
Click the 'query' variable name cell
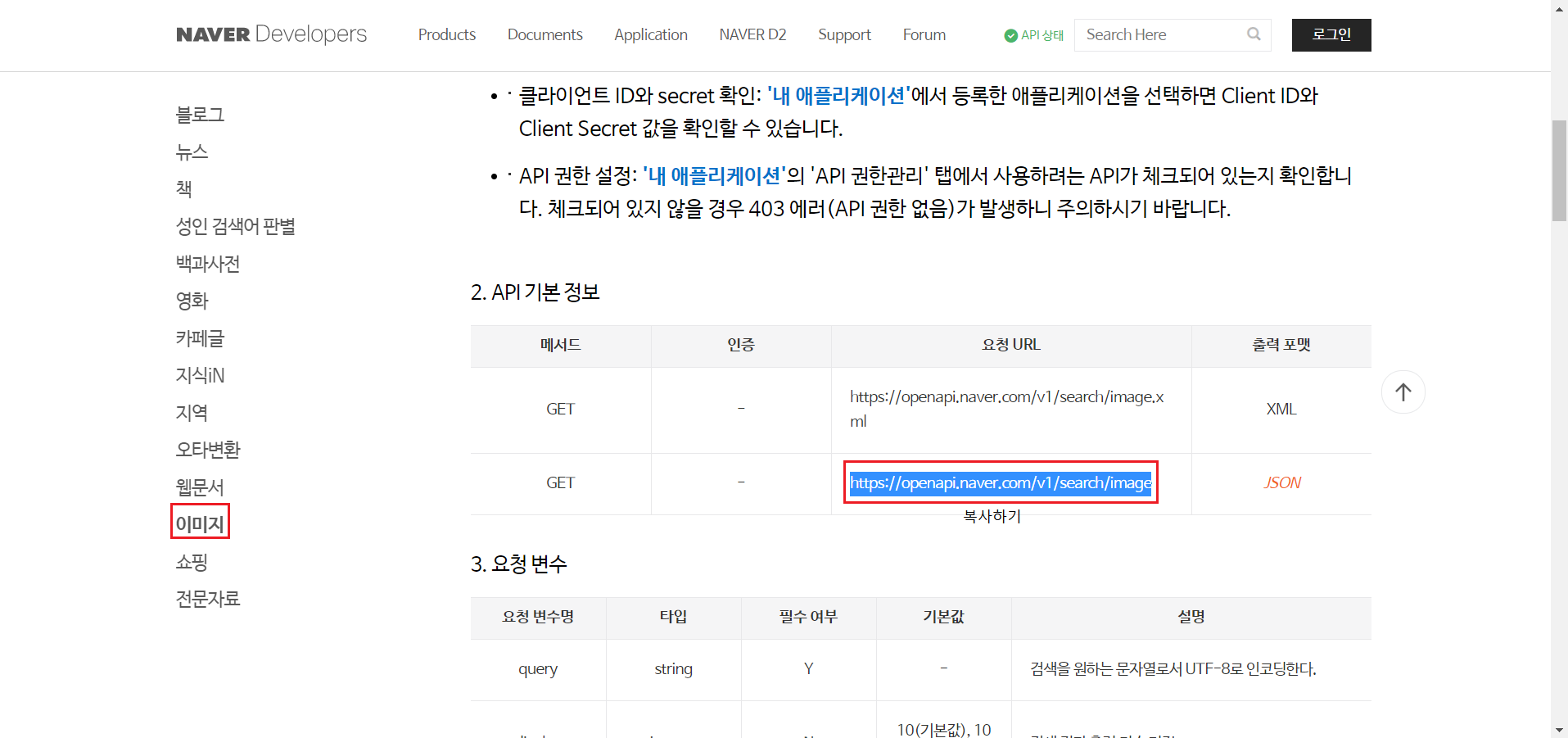tap(538, 669)
